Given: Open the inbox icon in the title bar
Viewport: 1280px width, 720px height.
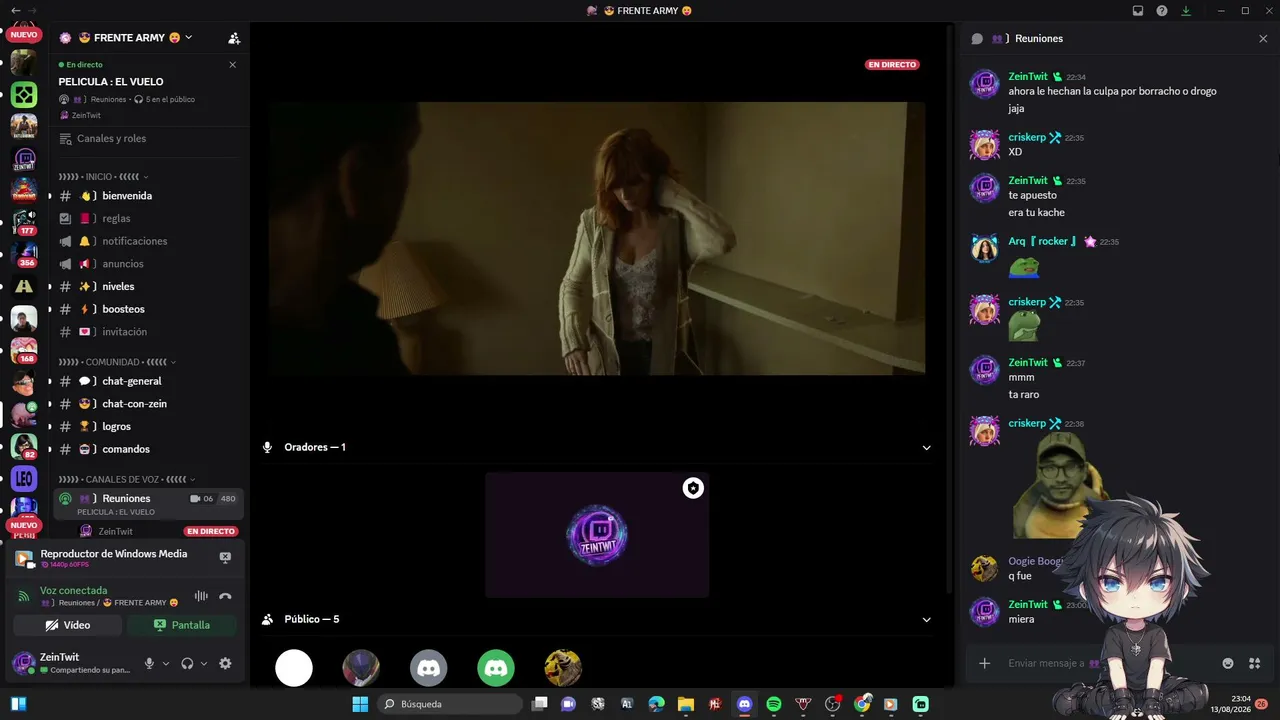Looking at the screenshot, I should (1138, 11).
